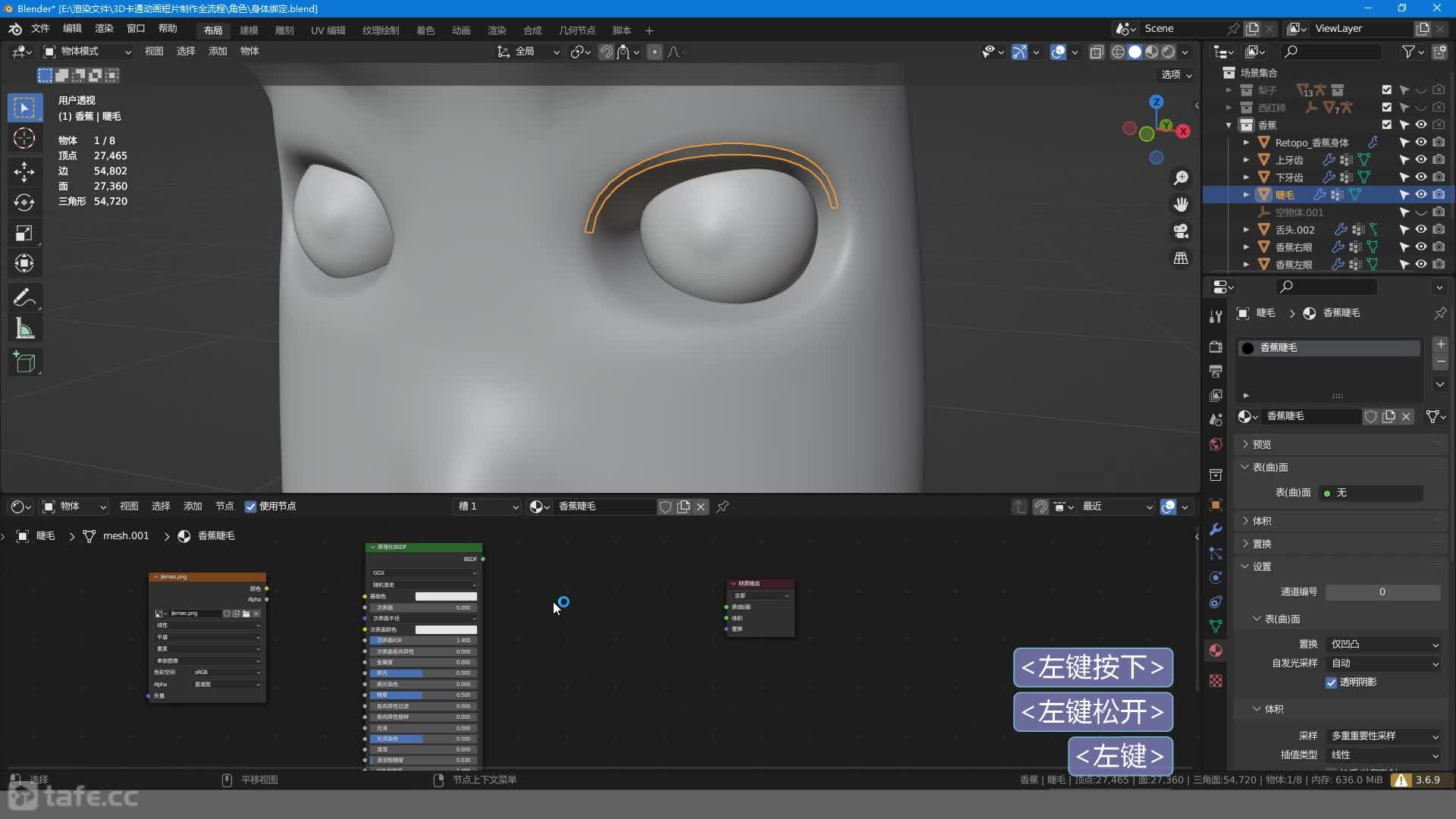
Task: Open the viewport 添加 menu button
Action: pos(218,52)
